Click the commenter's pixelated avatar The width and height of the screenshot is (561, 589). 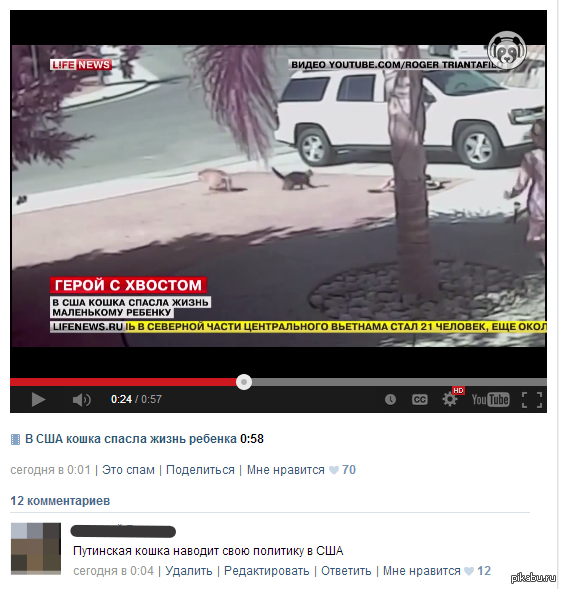[x=36, y=548]
